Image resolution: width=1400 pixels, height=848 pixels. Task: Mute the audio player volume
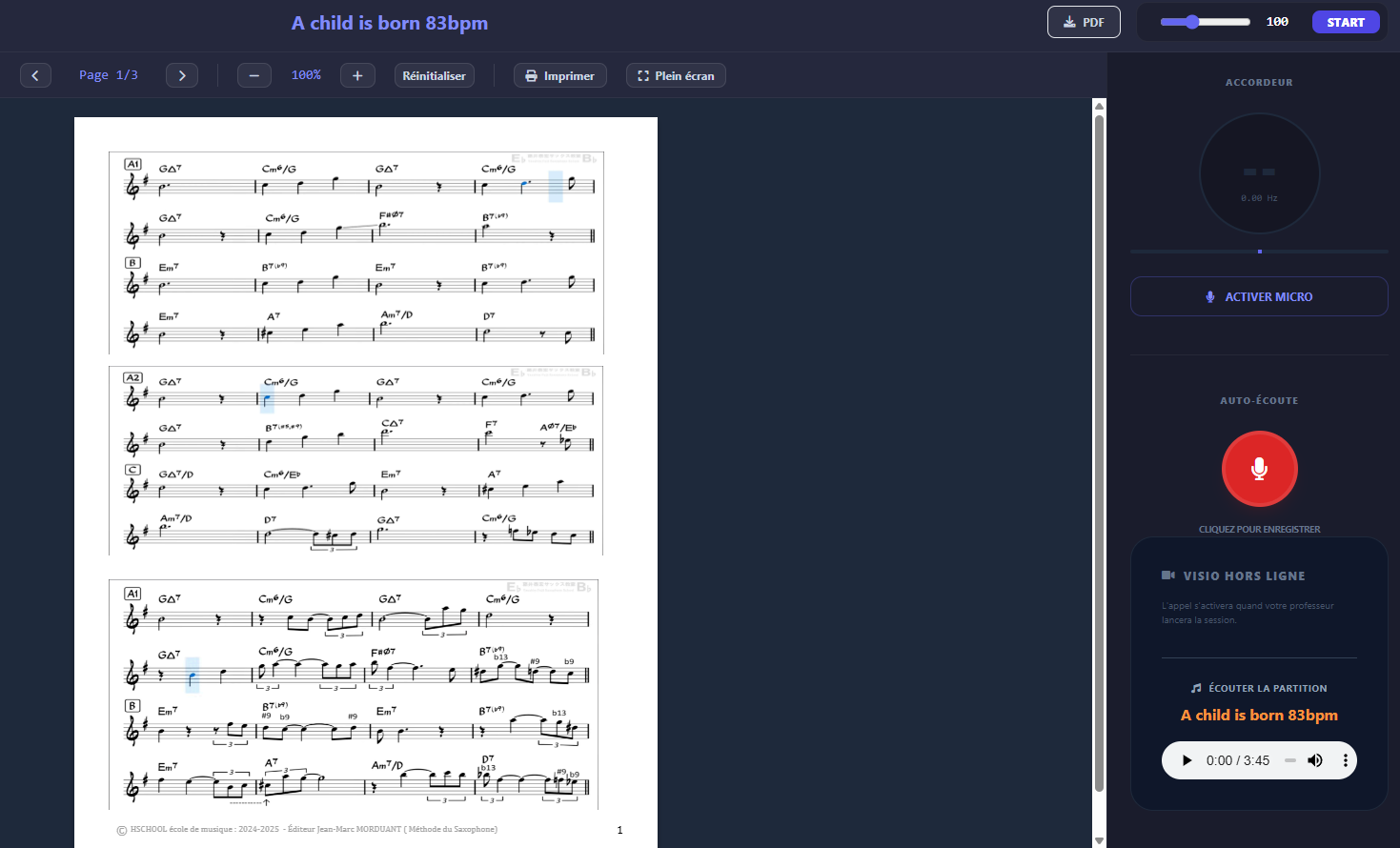1315,760
